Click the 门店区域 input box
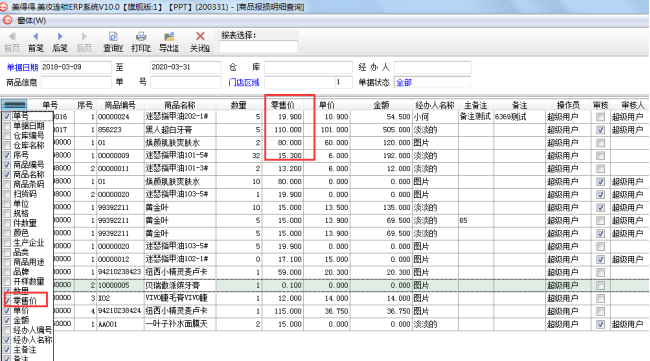The image size is (650, 361). coord(299,82)
